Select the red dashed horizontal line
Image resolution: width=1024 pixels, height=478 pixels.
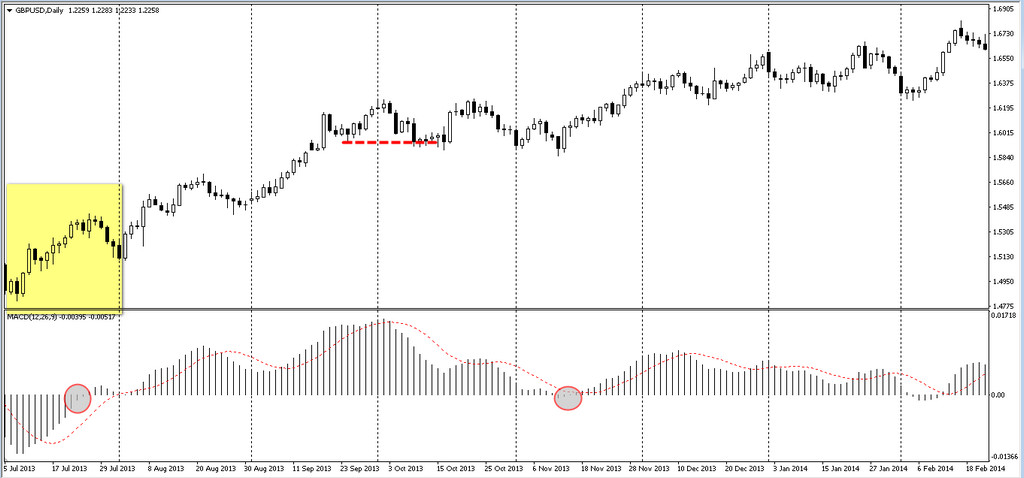coord(390,143)
